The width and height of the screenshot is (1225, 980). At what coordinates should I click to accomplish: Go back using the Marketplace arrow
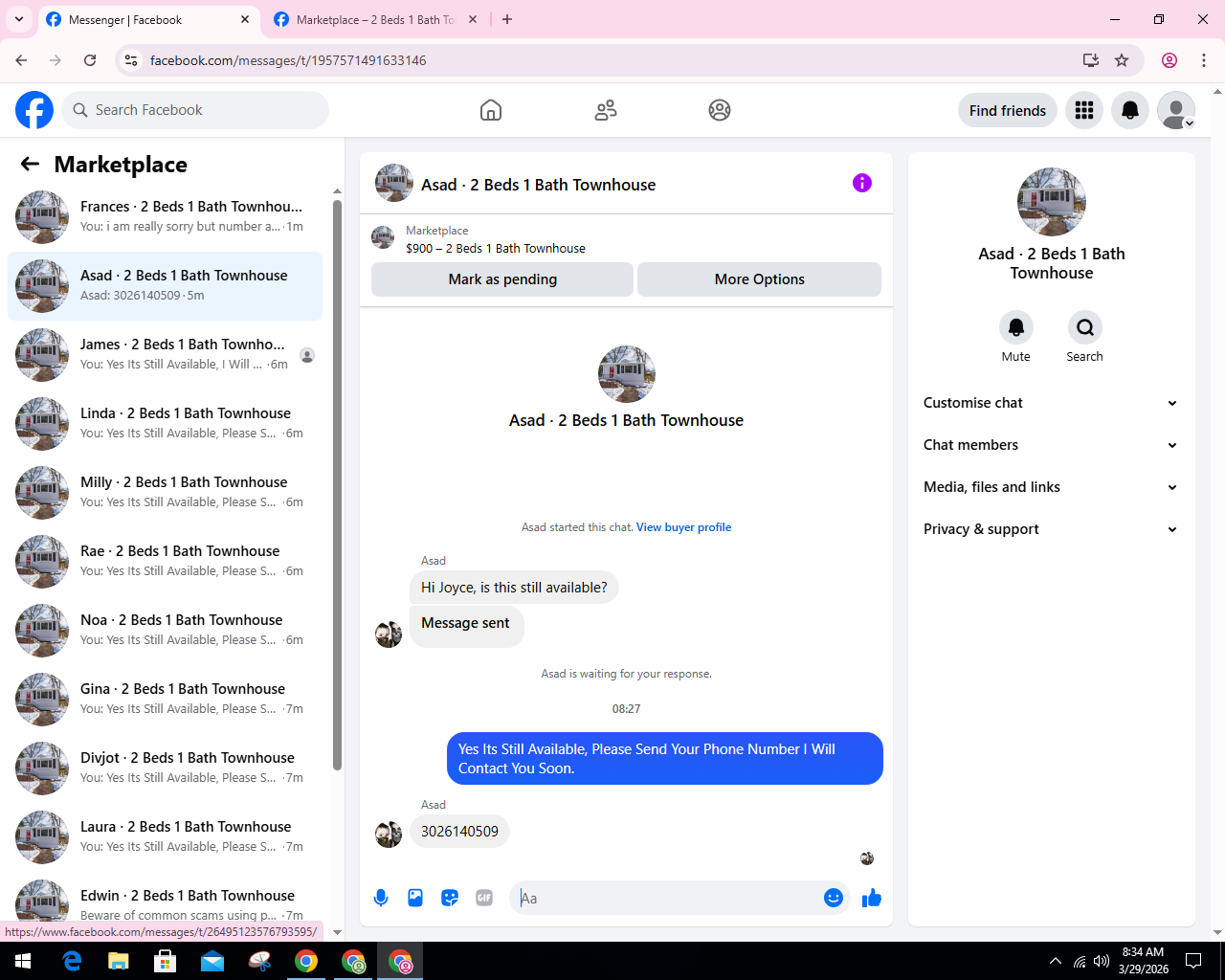coord(30,165)
